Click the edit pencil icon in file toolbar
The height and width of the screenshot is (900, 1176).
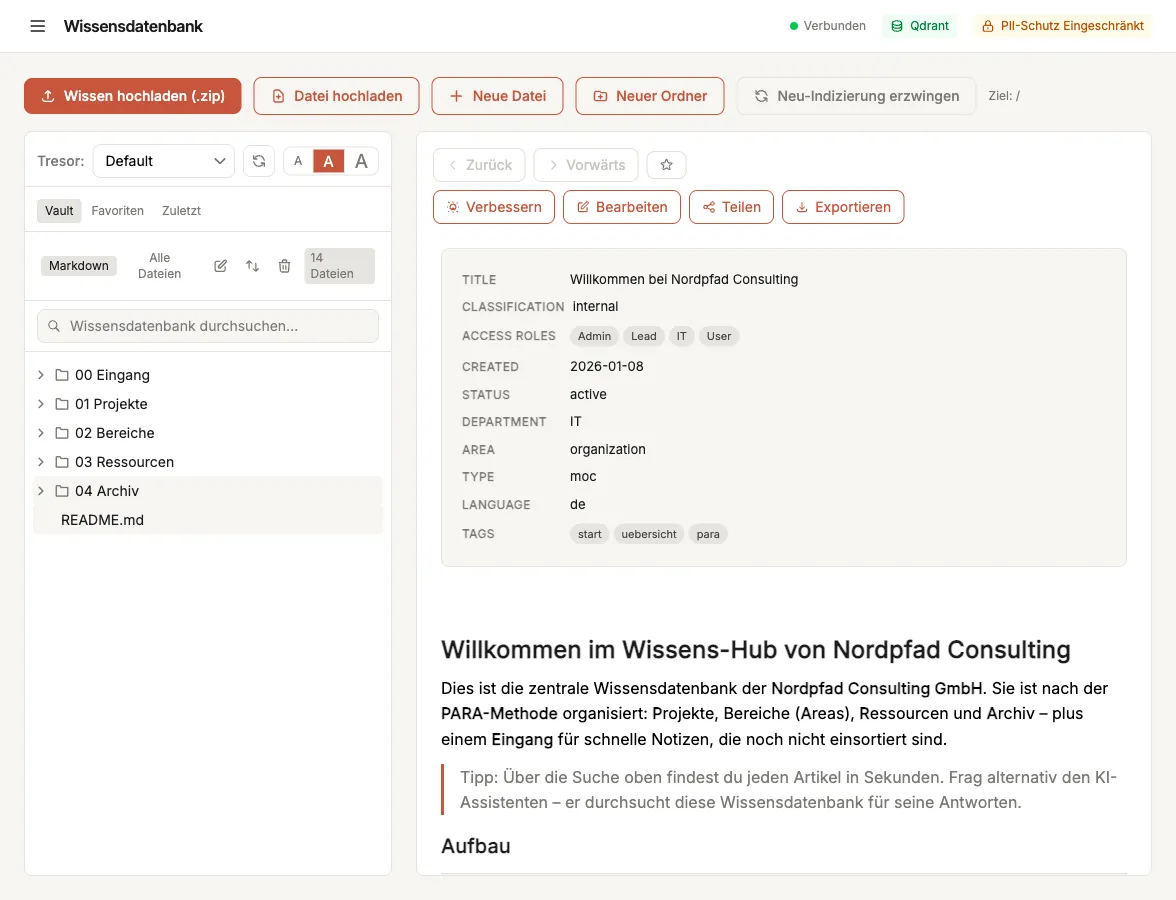pos(220,266)
